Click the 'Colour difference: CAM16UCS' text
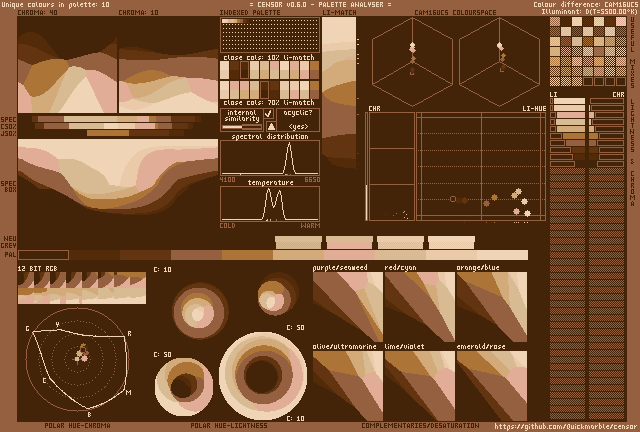 tap(585, 4)
